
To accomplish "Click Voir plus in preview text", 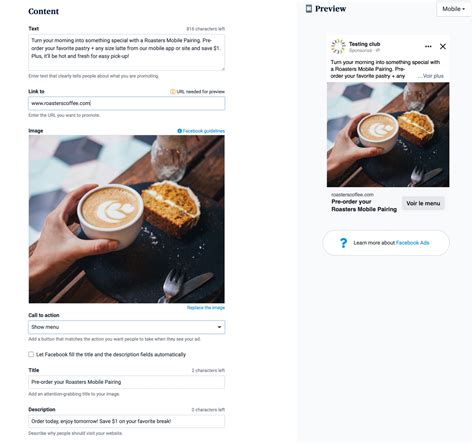I will coord(433,76).
